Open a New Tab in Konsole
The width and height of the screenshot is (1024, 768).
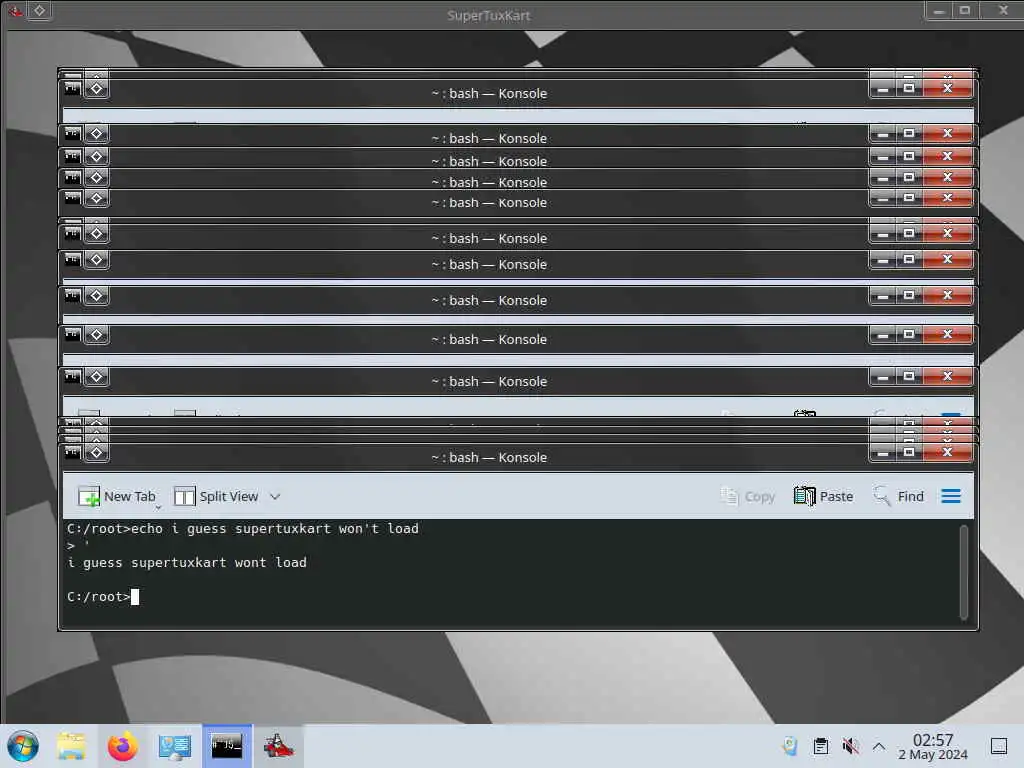tap(117, 496)
